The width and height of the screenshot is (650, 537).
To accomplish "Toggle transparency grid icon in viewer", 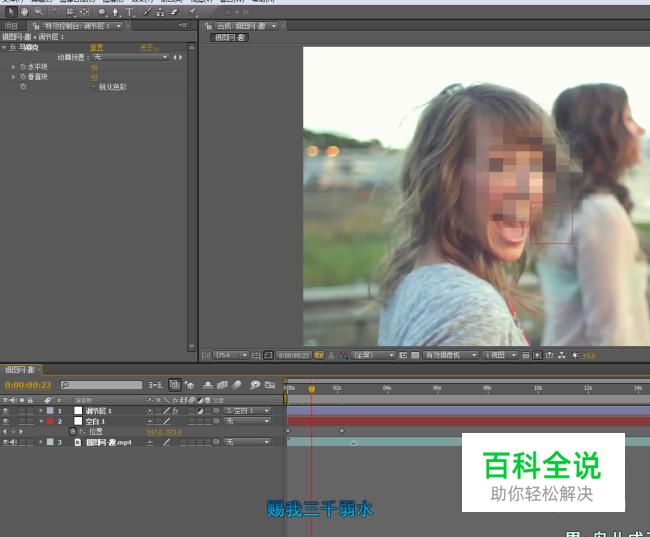I will [x=415, y=355].
